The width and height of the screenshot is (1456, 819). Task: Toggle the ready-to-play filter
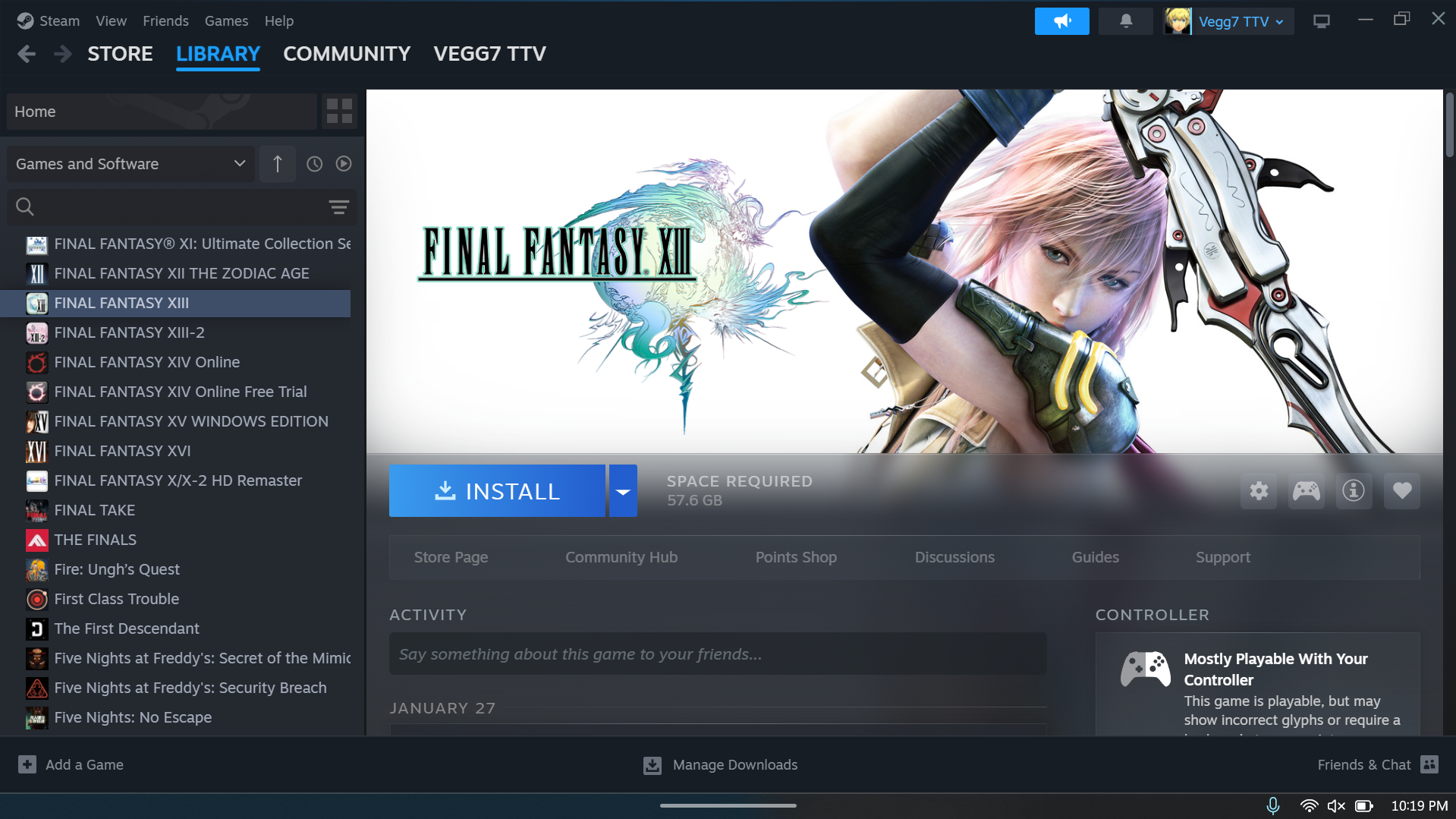[x=344, y=164]
